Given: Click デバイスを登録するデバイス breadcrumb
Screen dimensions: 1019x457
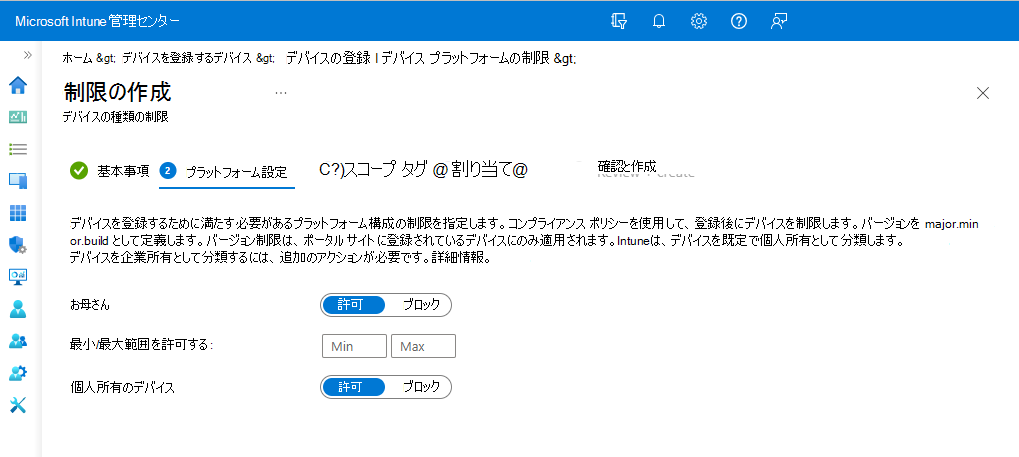Looking at the screenshot, I should point(187,59).
